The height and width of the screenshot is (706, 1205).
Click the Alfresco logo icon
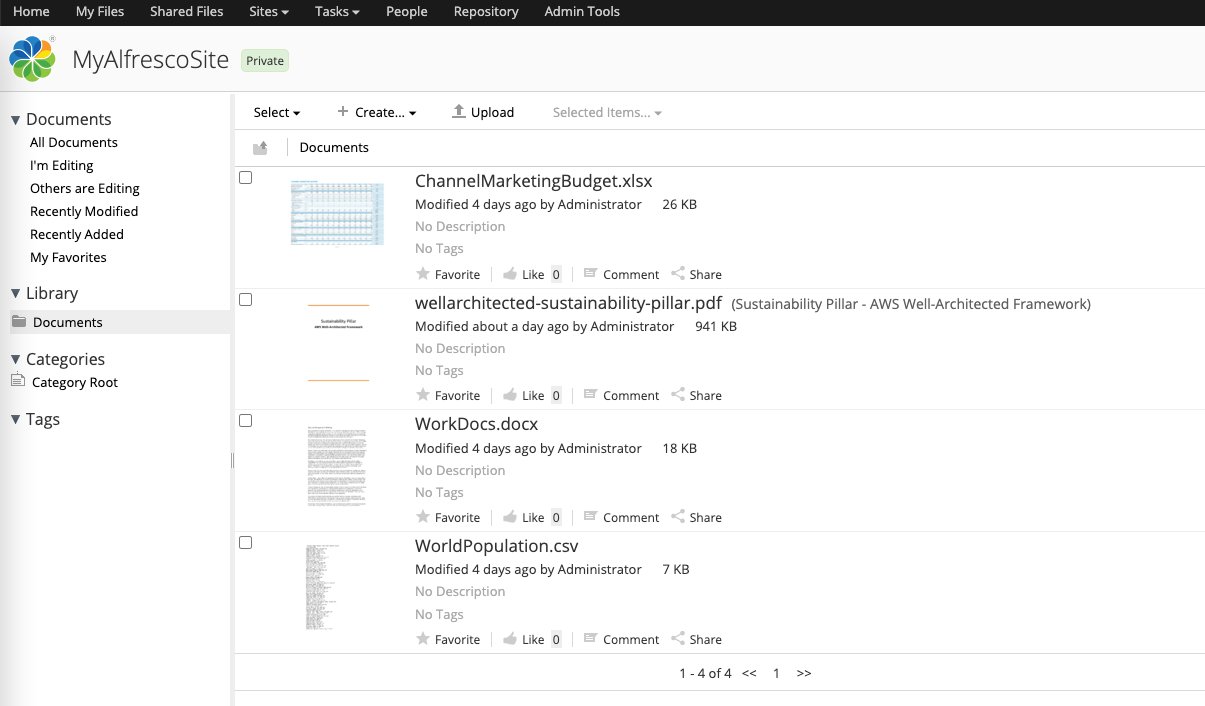tap(32, 59)
